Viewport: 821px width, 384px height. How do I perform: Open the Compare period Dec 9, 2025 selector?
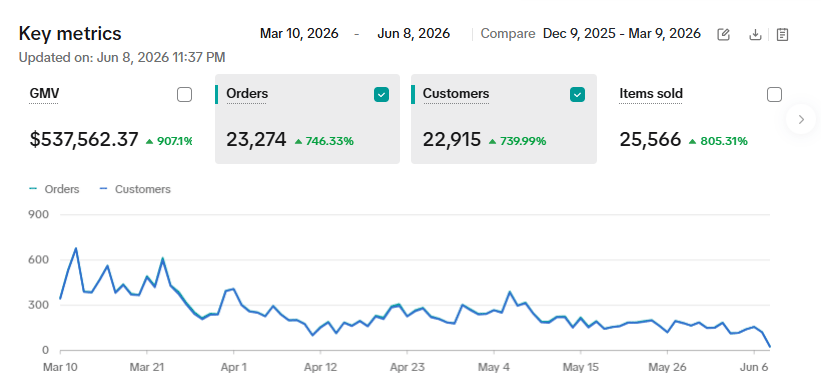pos(622,34)
